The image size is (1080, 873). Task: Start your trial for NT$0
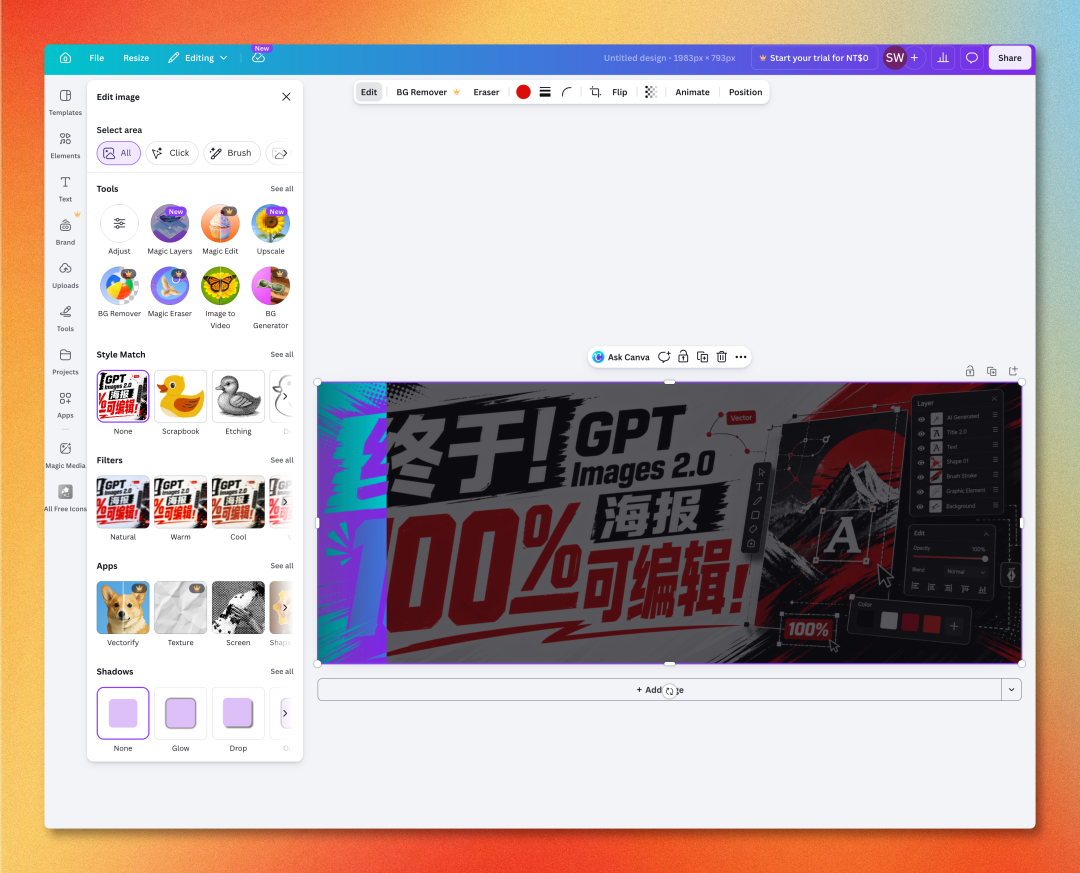tap(813, 58)
